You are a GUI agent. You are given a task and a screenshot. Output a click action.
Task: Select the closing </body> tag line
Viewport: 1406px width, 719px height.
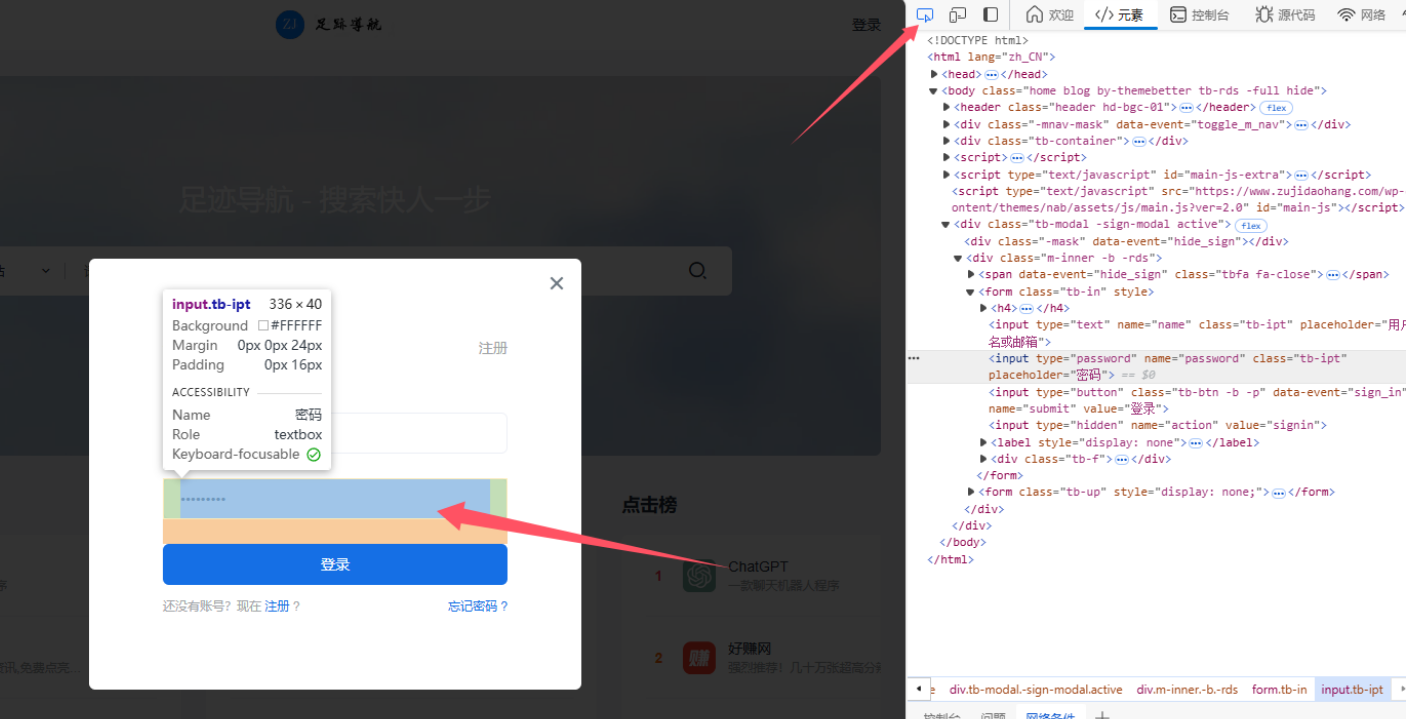963,543
